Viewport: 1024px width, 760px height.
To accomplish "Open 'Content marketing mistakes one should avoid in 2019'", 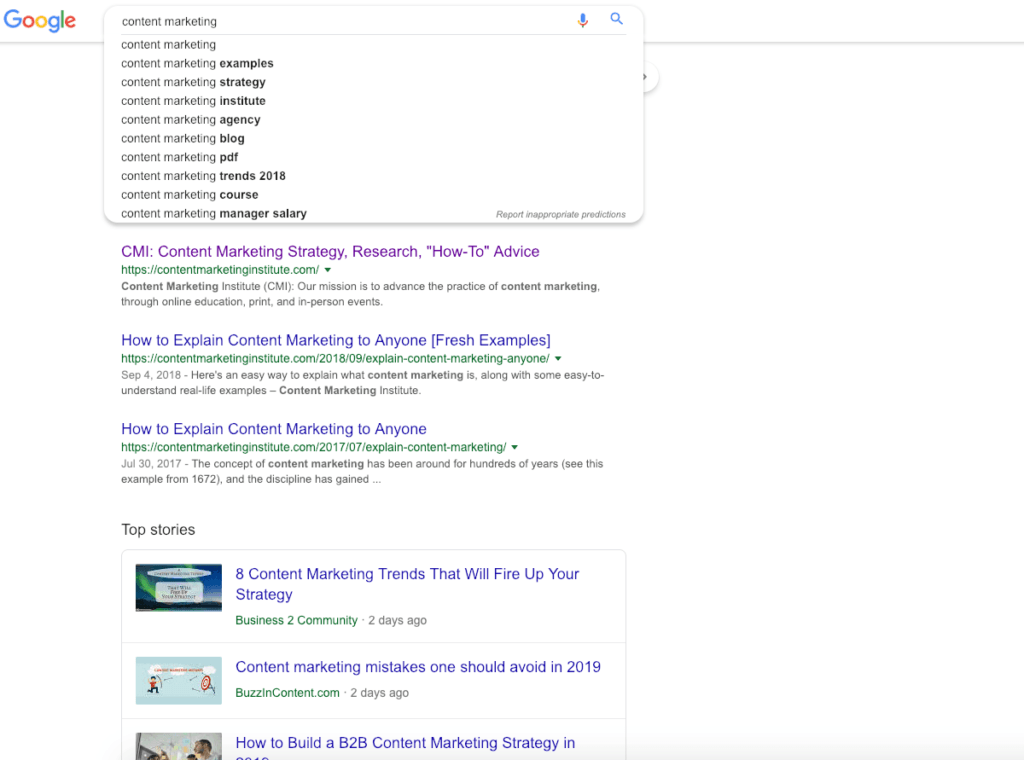I will [x=418, y=667].
